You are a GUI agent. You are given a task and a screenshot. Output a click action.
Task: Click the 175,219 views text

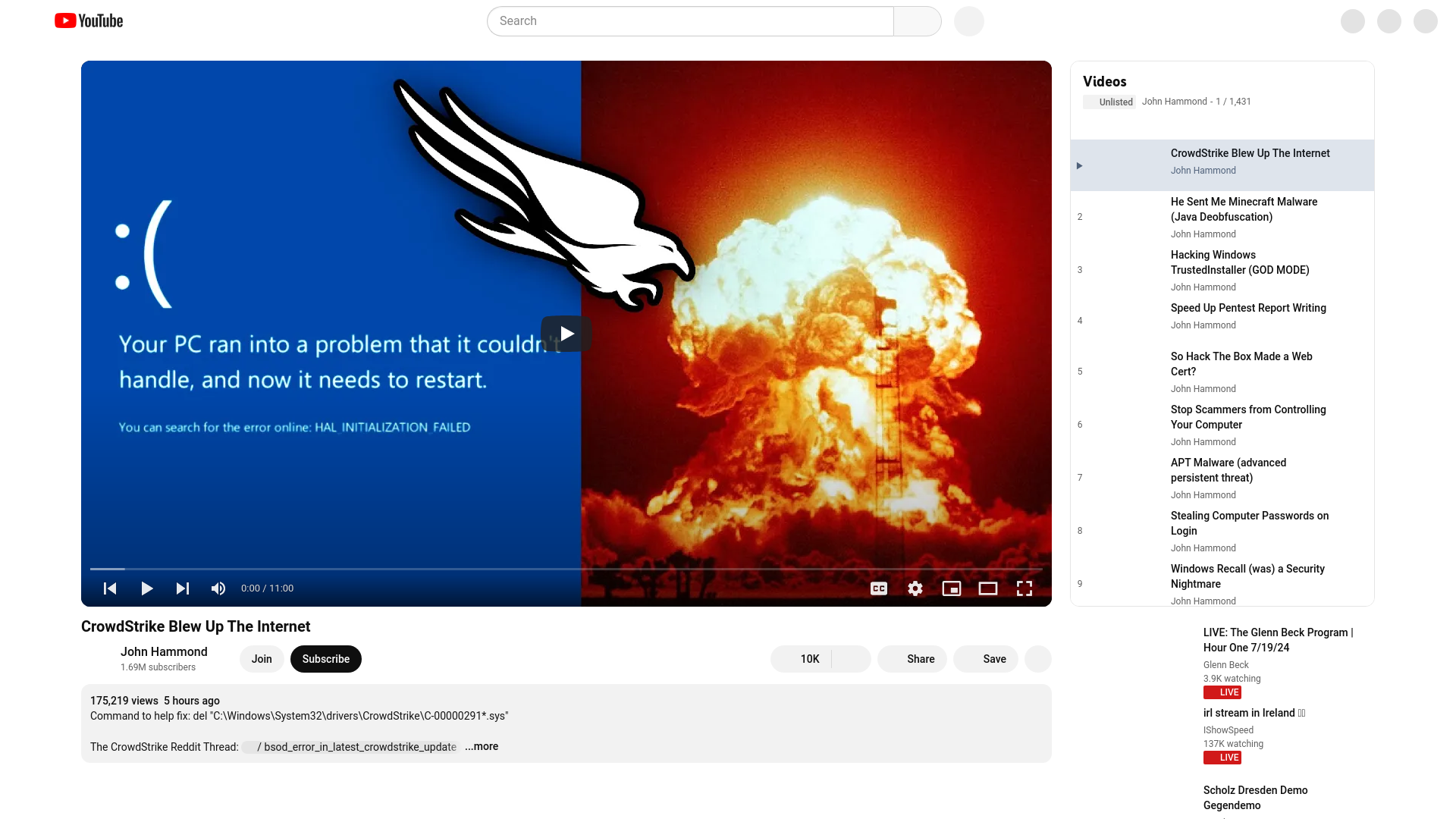coord(124,701)
